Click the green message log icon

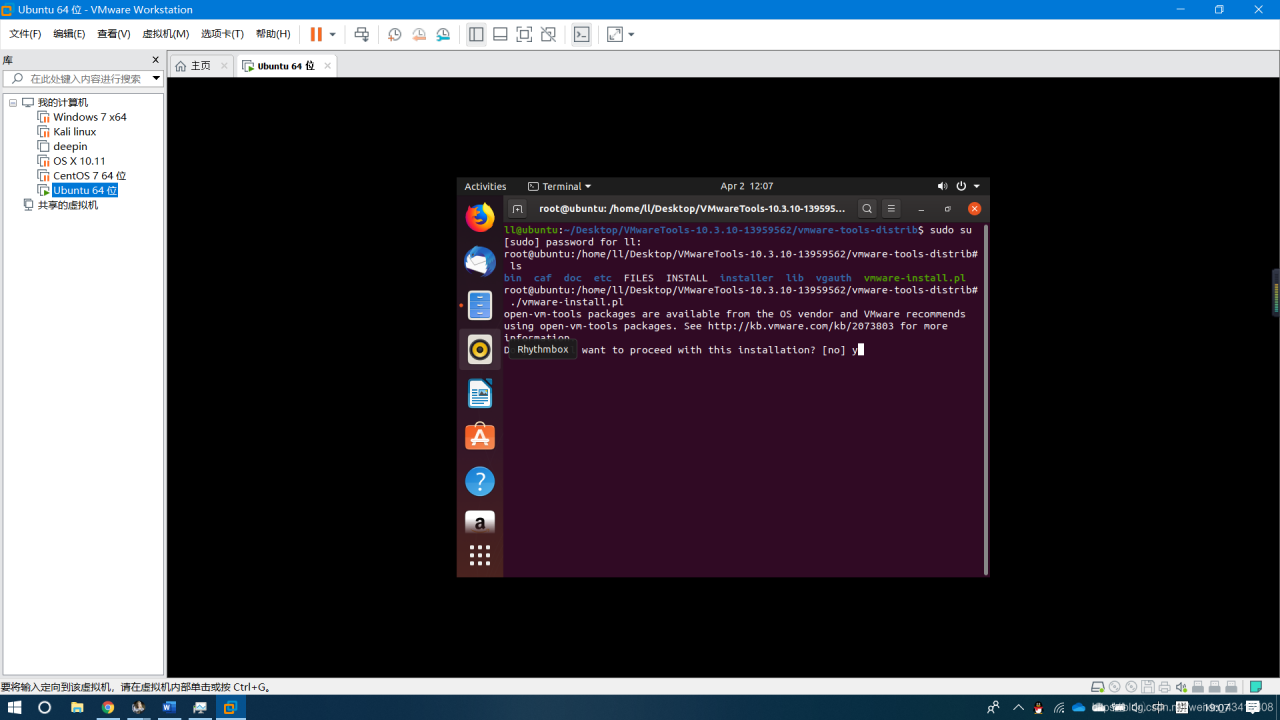tap(1256, 686)
